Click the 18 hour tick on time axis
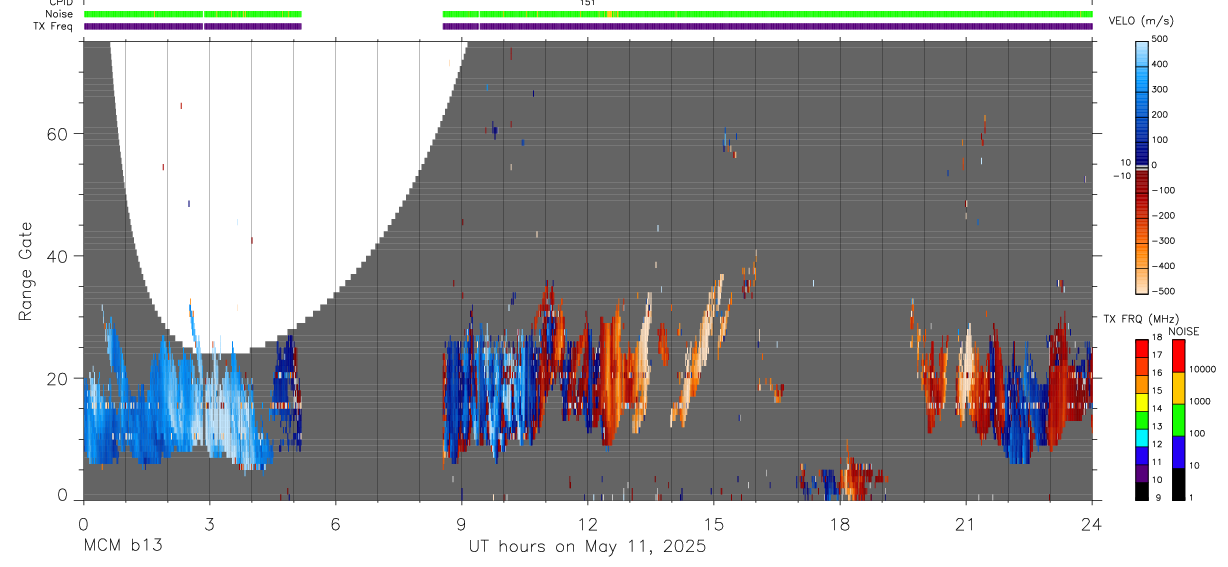 840,524
